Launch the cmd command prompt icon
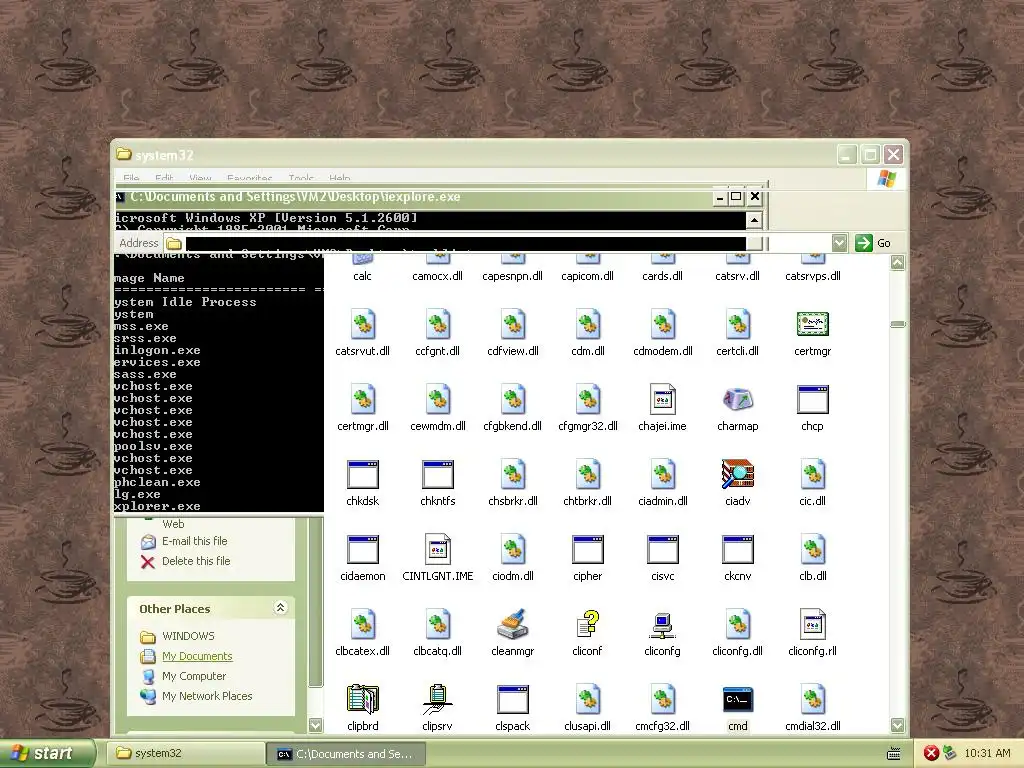Viewport: 1024px width, 768px height. pyautogui.click(x=737, y=700)
